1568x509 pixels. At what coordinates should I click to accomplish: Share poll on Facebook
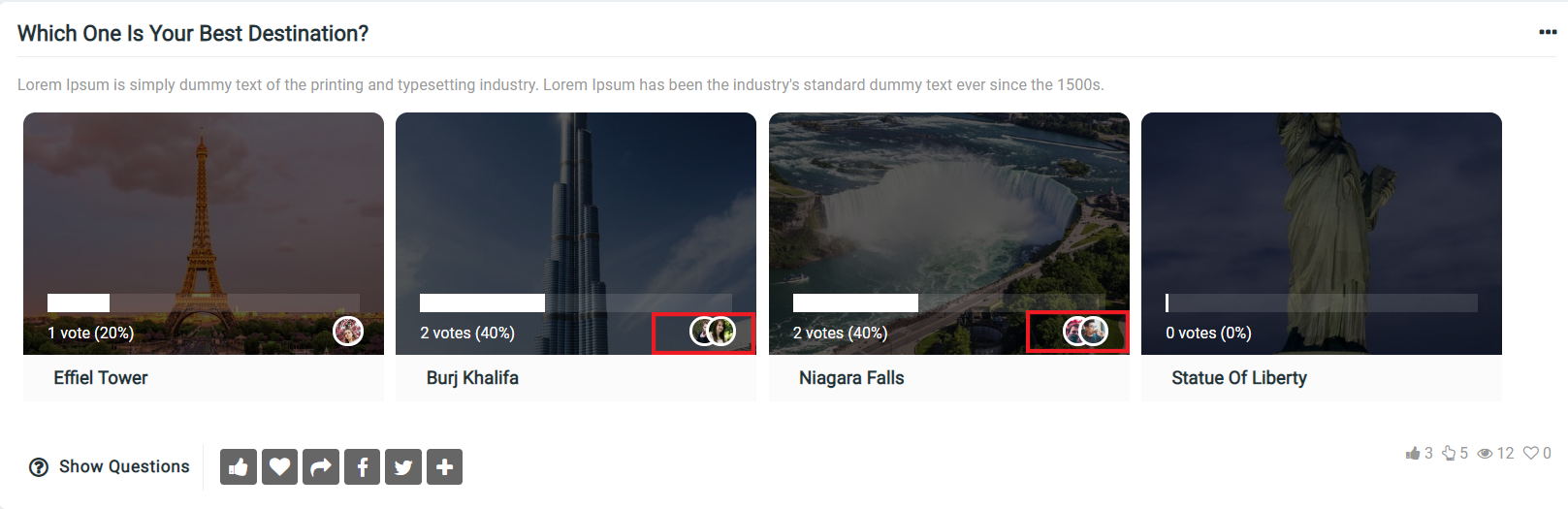point(362,467)
